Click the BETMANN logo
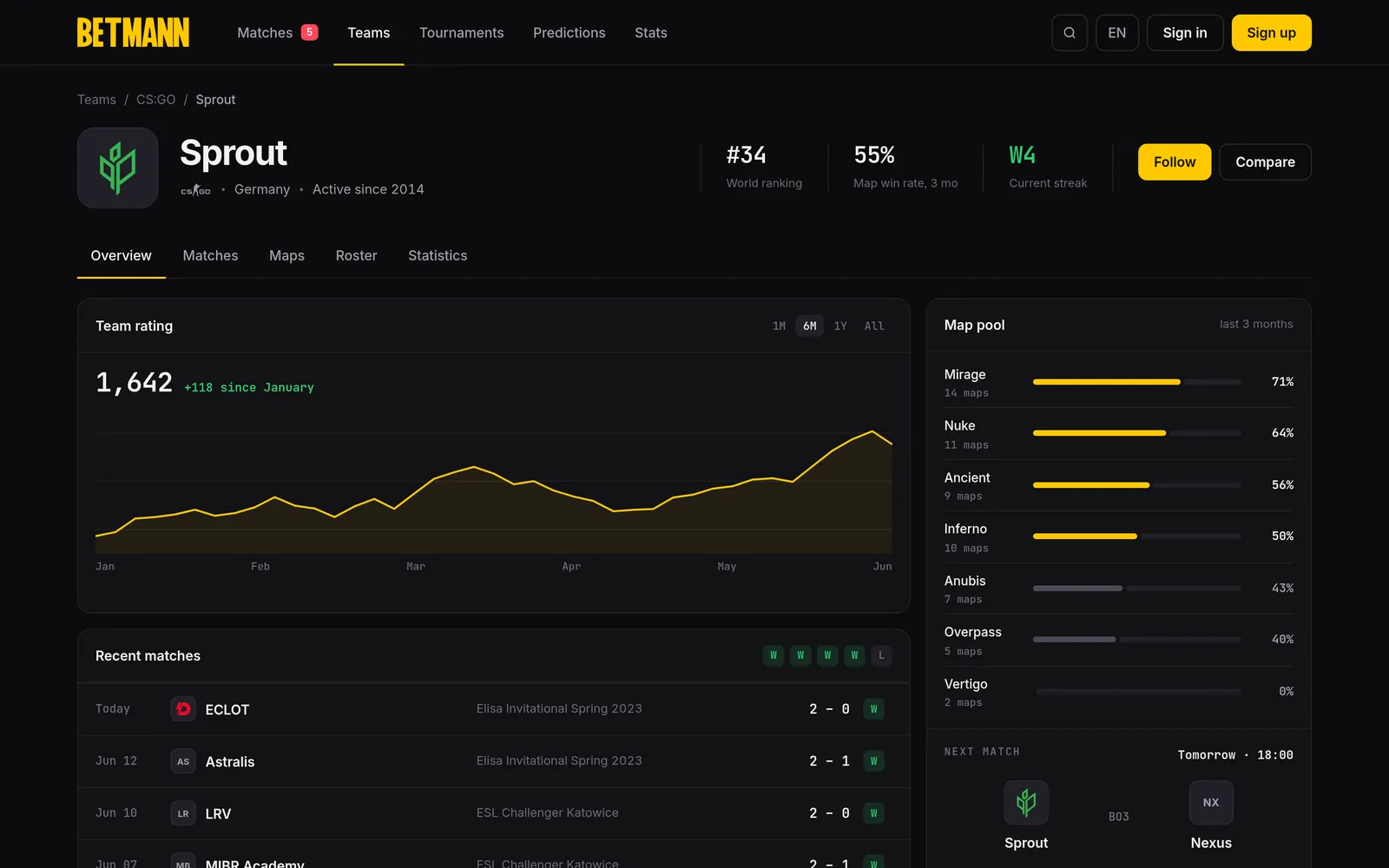1389x868 pixels. tap(133, 33)
